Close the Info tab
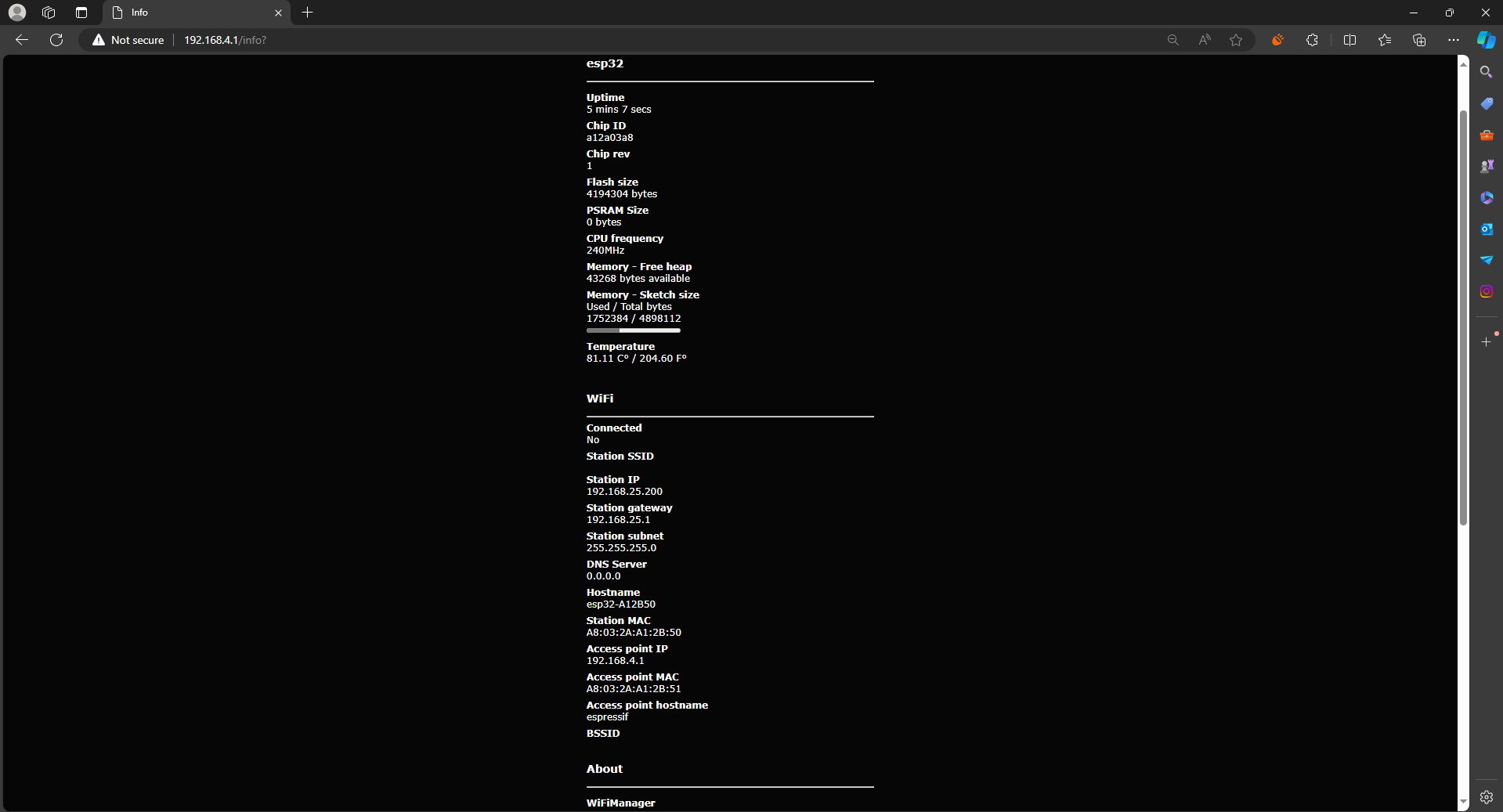The width and height of the screenshot is (1503, 812). tap(278, 13)
